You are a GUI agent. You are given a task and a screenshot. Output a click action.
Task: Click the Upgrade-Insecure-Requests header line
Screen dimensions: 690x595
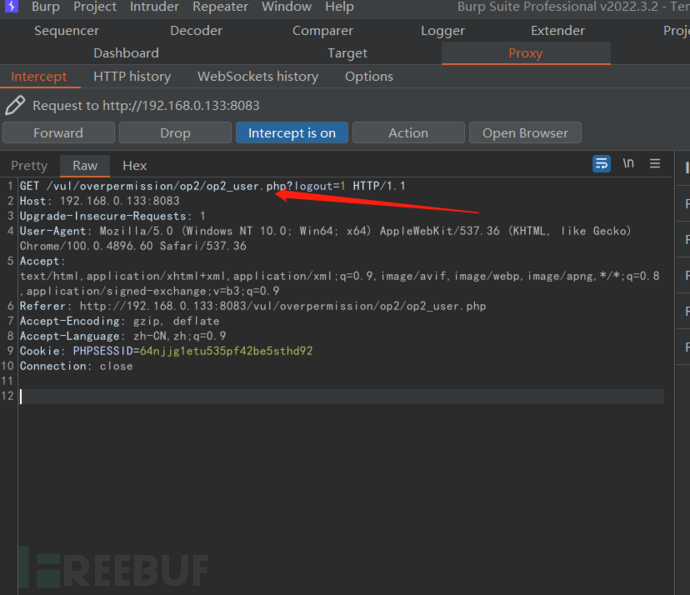click(x=112, y=216)
